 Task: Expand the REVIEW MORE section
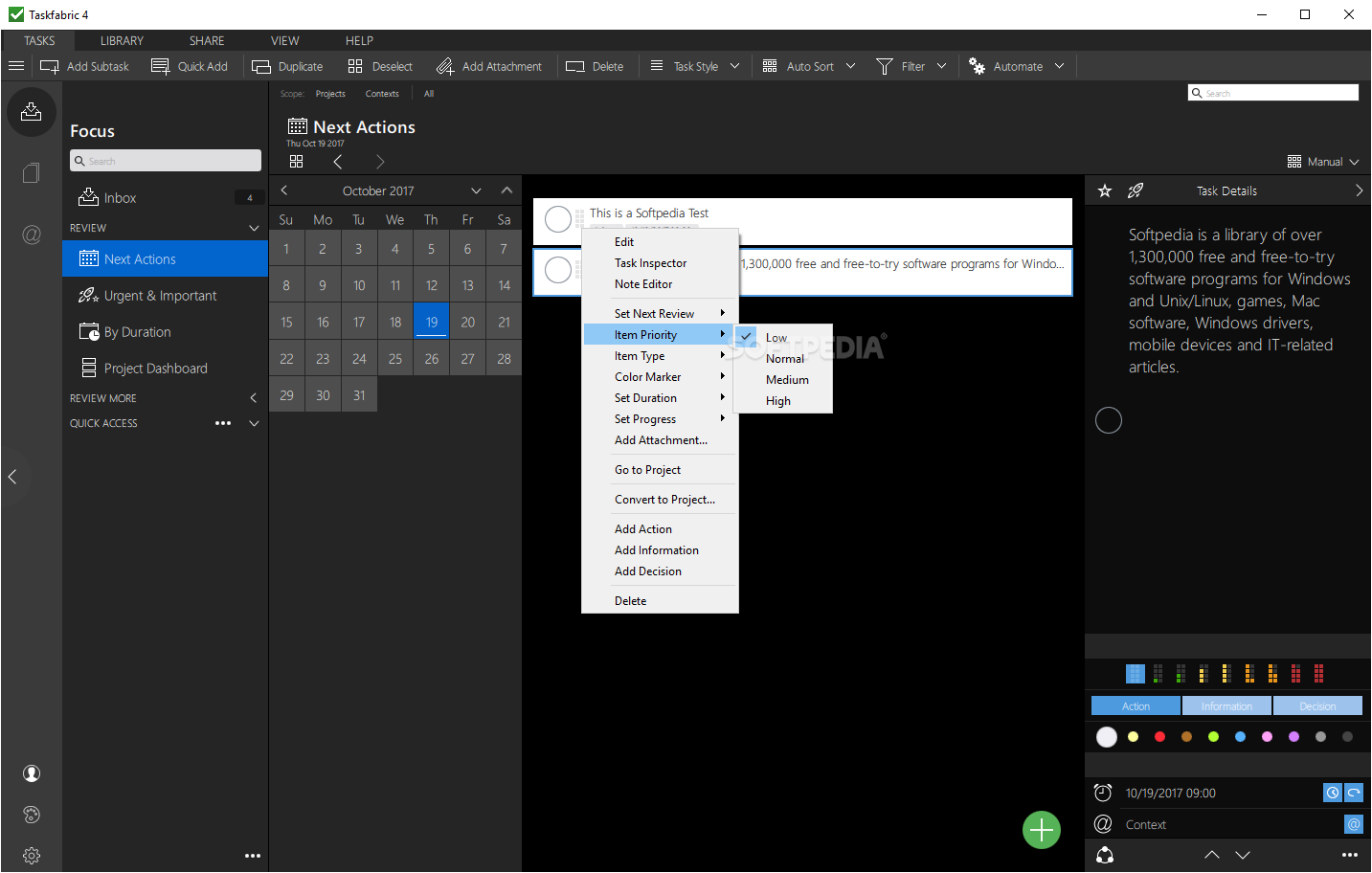tap(254, 398)
